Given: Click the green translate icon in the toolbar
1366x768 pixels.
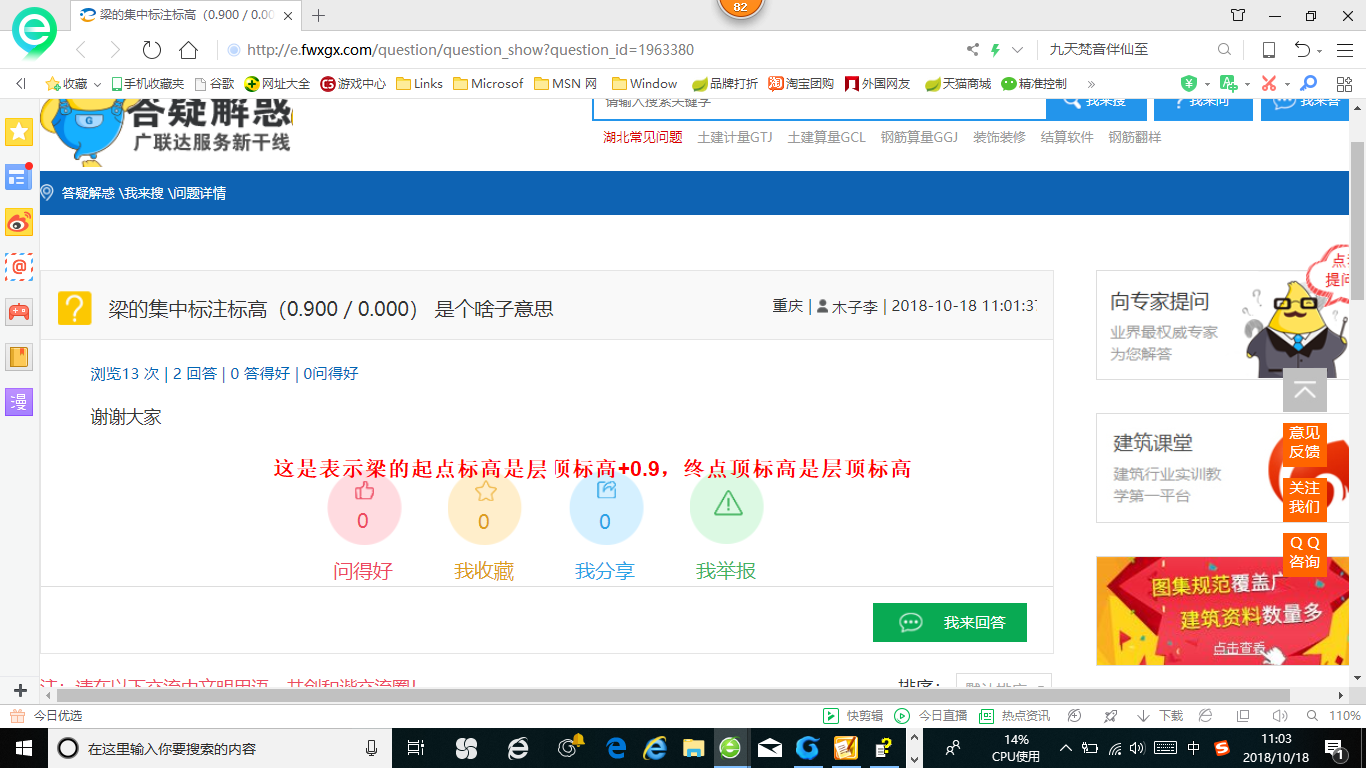Looking at the screenshot, I should click(1228, 84).
